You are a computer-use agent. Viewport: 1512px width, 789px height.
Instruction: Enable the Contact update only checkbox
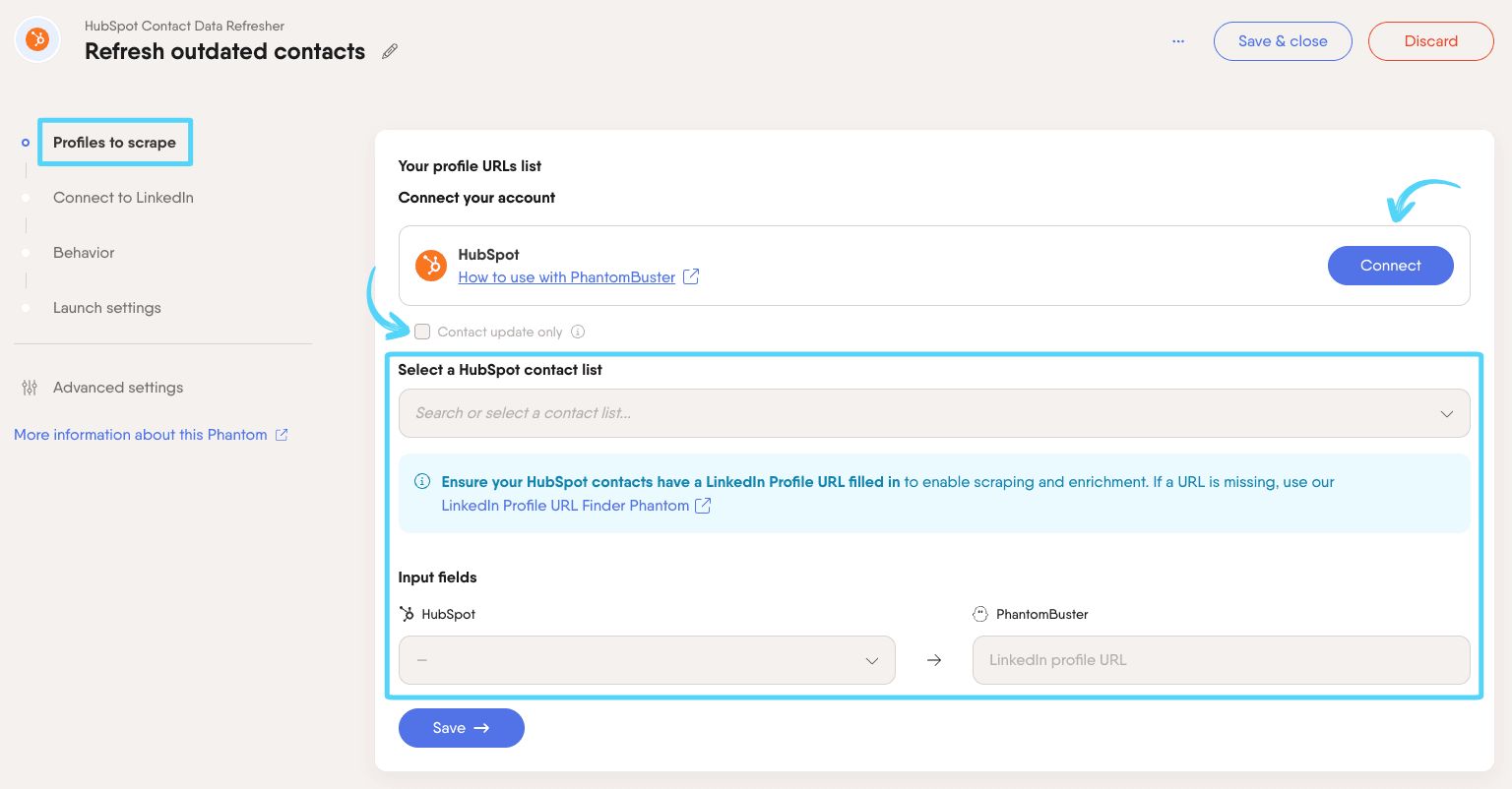tap(422, 332)
